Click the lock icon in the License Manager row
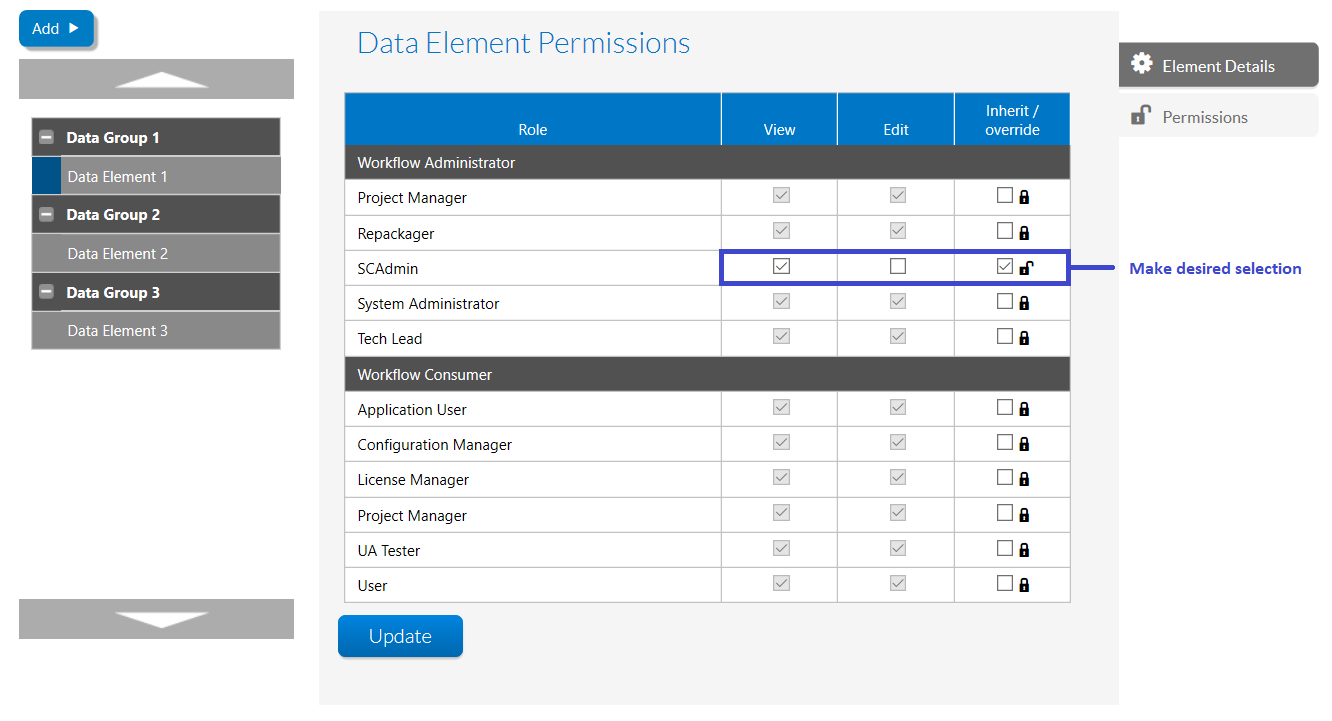 click(1024, 479)
